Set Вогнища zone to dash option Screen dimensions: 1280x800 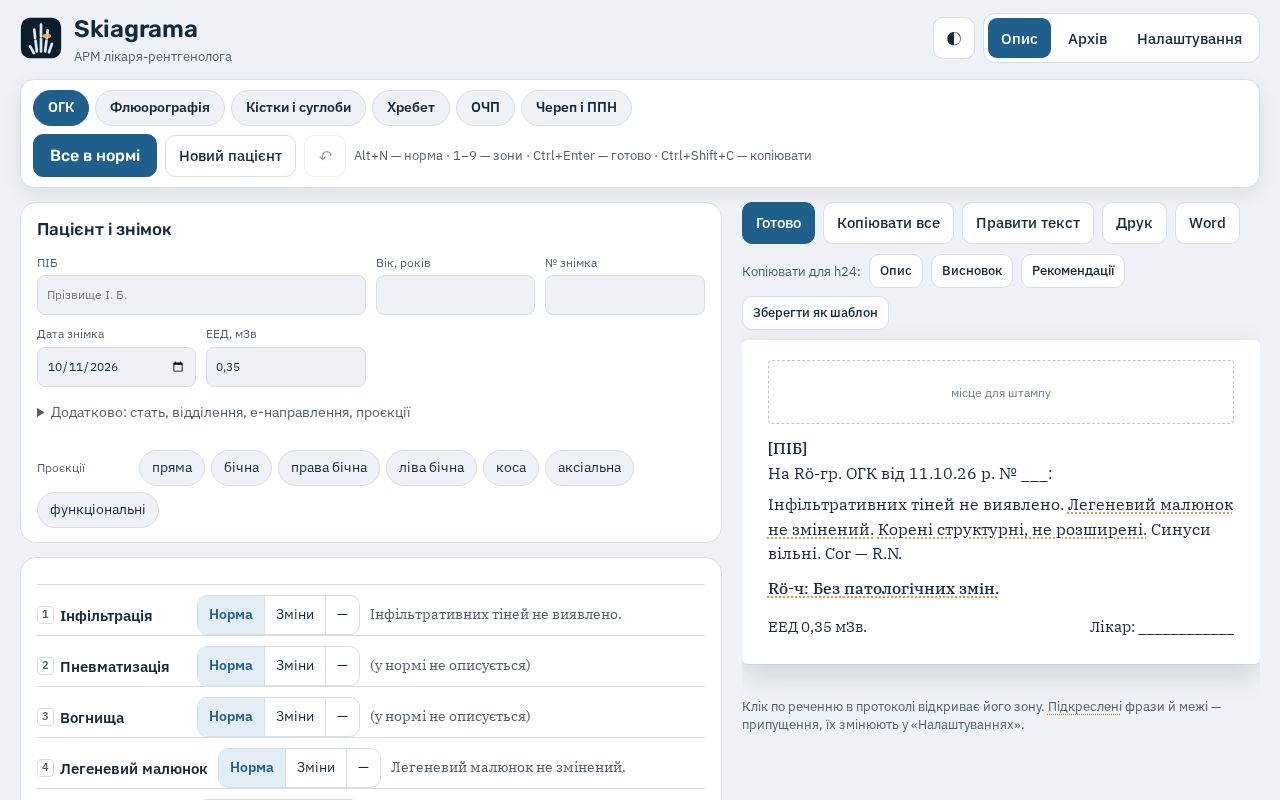click(x=342, y=716)
